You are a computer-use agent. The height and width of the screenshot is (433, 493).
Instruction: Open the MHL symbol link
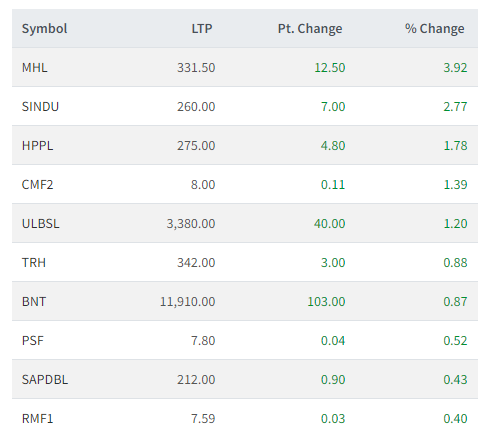coord(35,68)
